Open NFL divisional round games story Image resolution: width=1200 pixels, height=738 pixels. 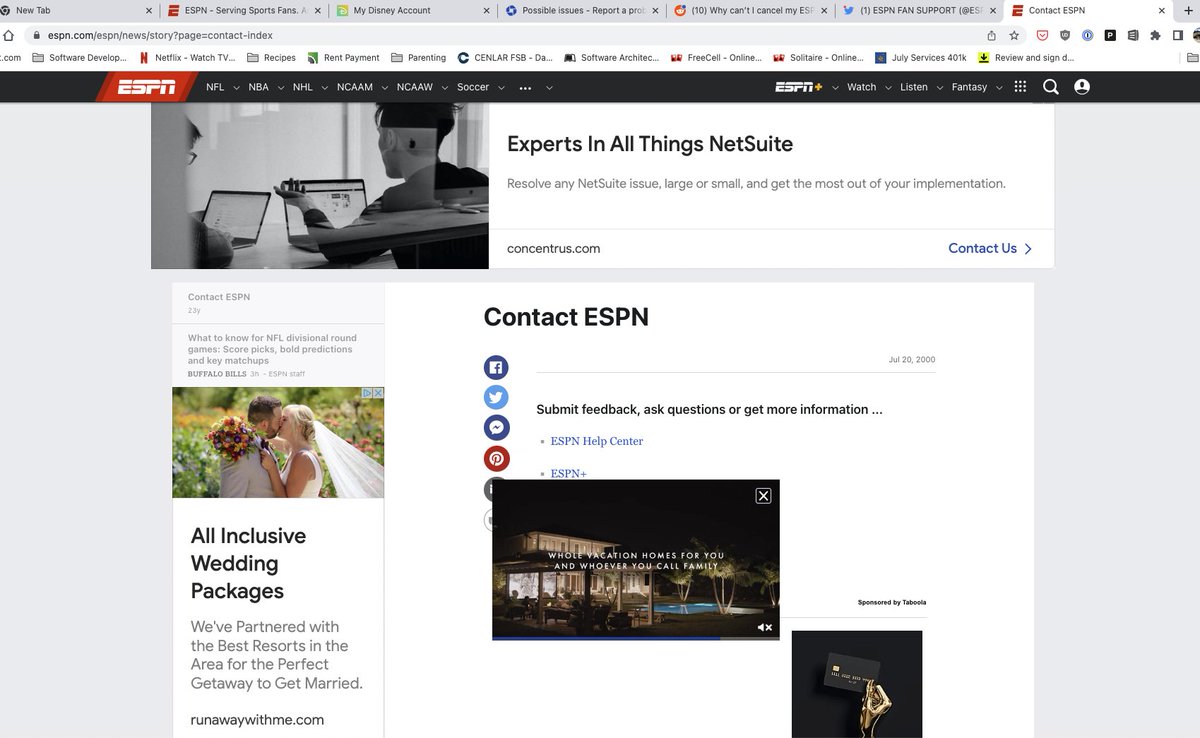click(272, 349)
